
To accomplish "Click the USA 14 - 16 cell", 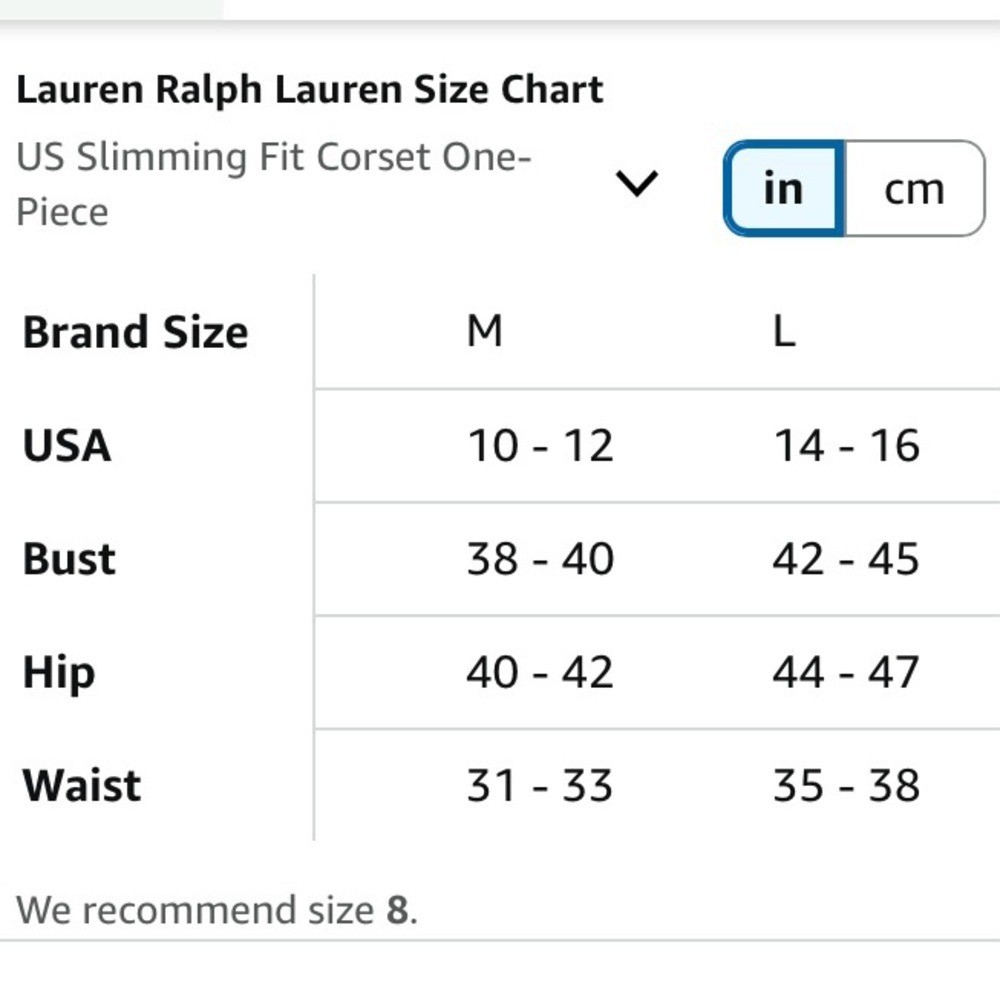I will pyautogui.click(x=846, y=445).
